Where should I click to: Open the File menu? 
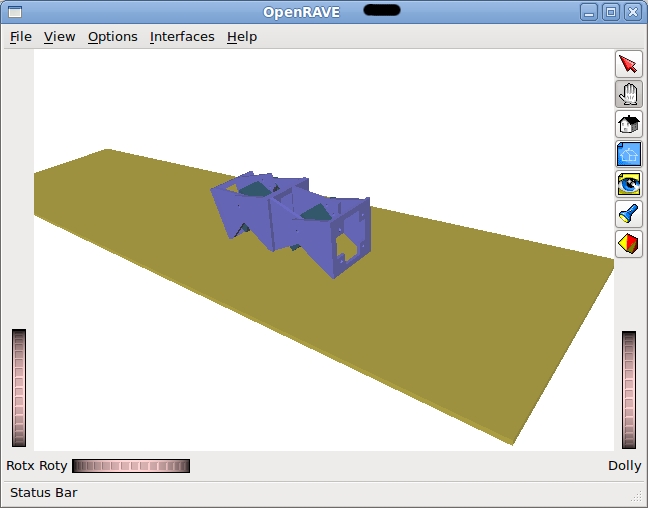click(21, 37)
